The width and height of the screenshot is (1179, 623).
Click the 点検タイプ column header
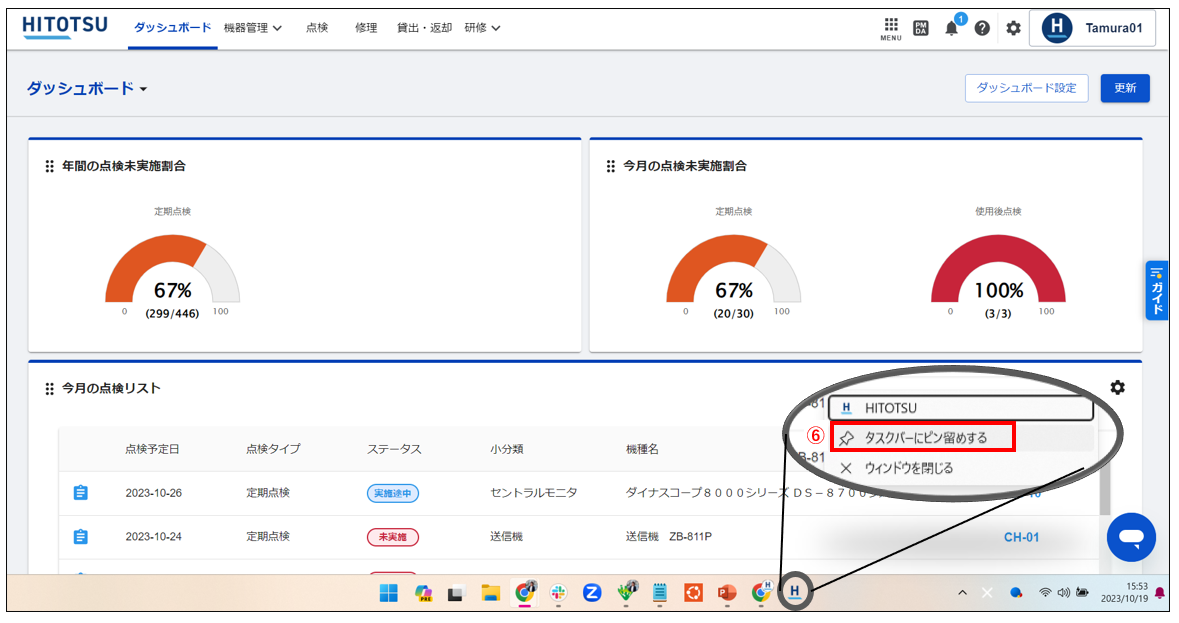(273, 449)
